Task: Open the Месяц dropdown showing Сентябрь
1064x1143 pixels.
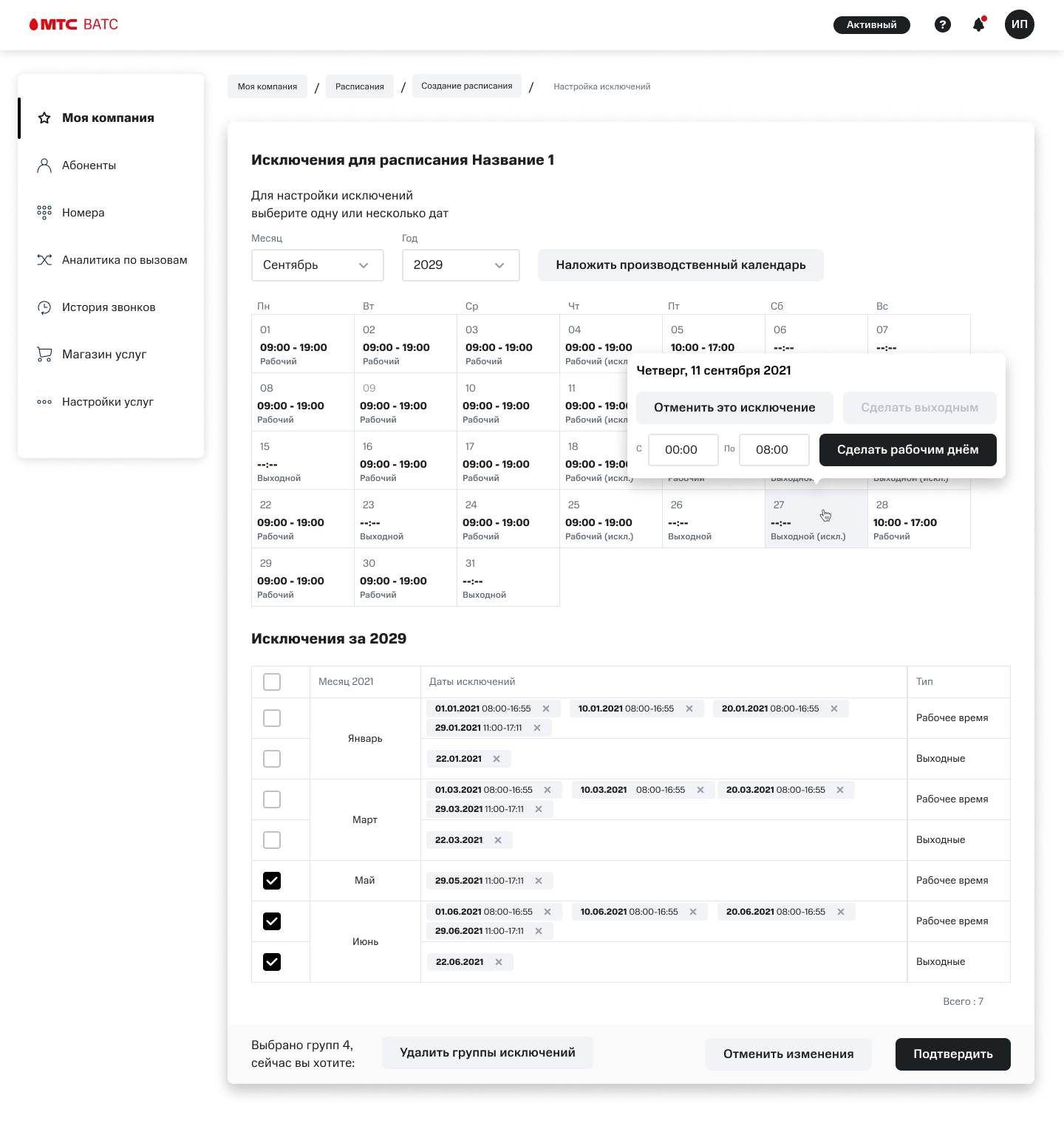Action: [317, 265]
